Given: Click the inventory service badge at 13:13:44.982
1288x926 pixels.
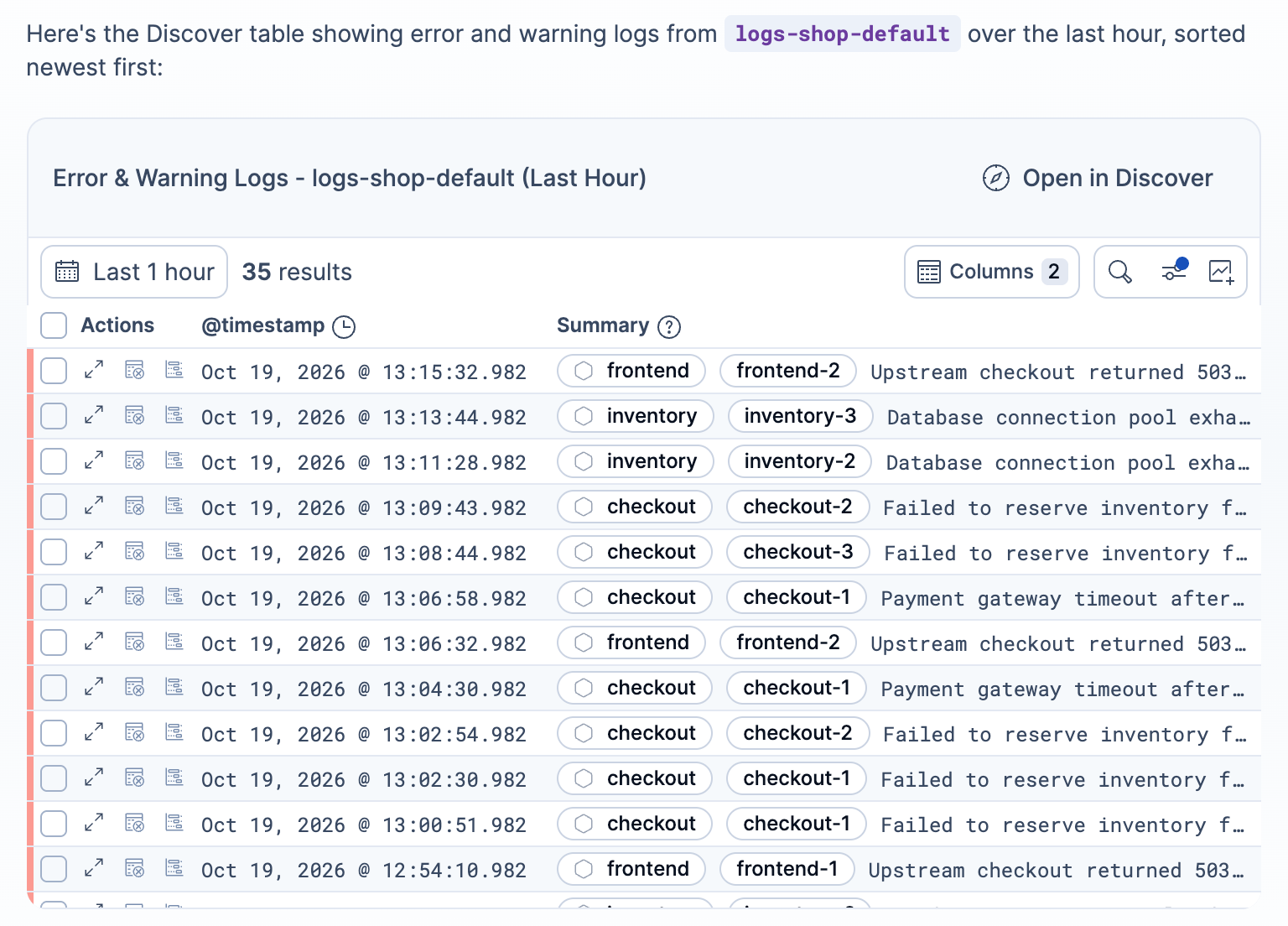Looking at the screenshot, I should (x=636, y=416).
